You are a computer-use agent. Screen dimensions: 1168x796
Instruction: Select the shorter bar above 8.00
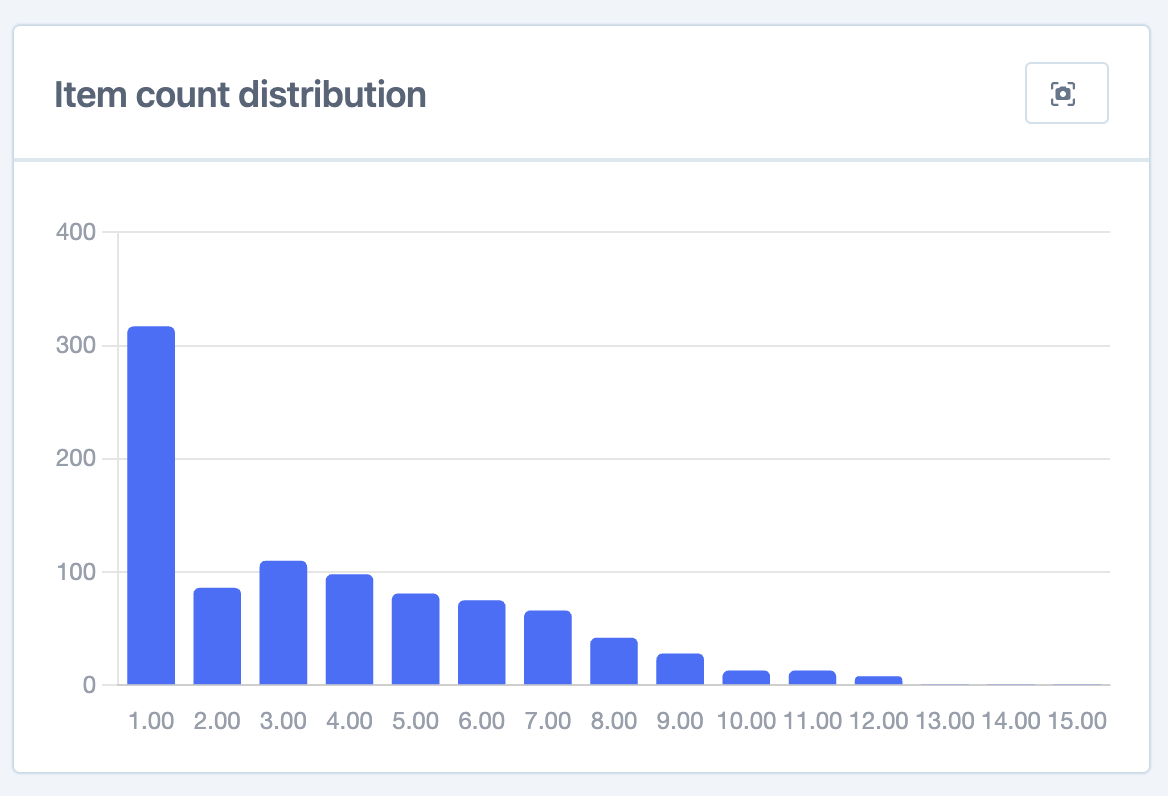click(x=614, y=660)
